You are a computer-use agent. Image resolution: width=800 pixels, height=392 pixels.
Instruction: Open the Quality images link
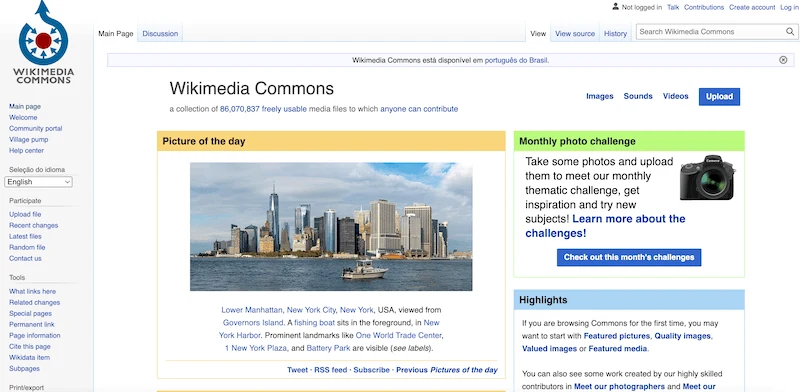tap(683, 336)
